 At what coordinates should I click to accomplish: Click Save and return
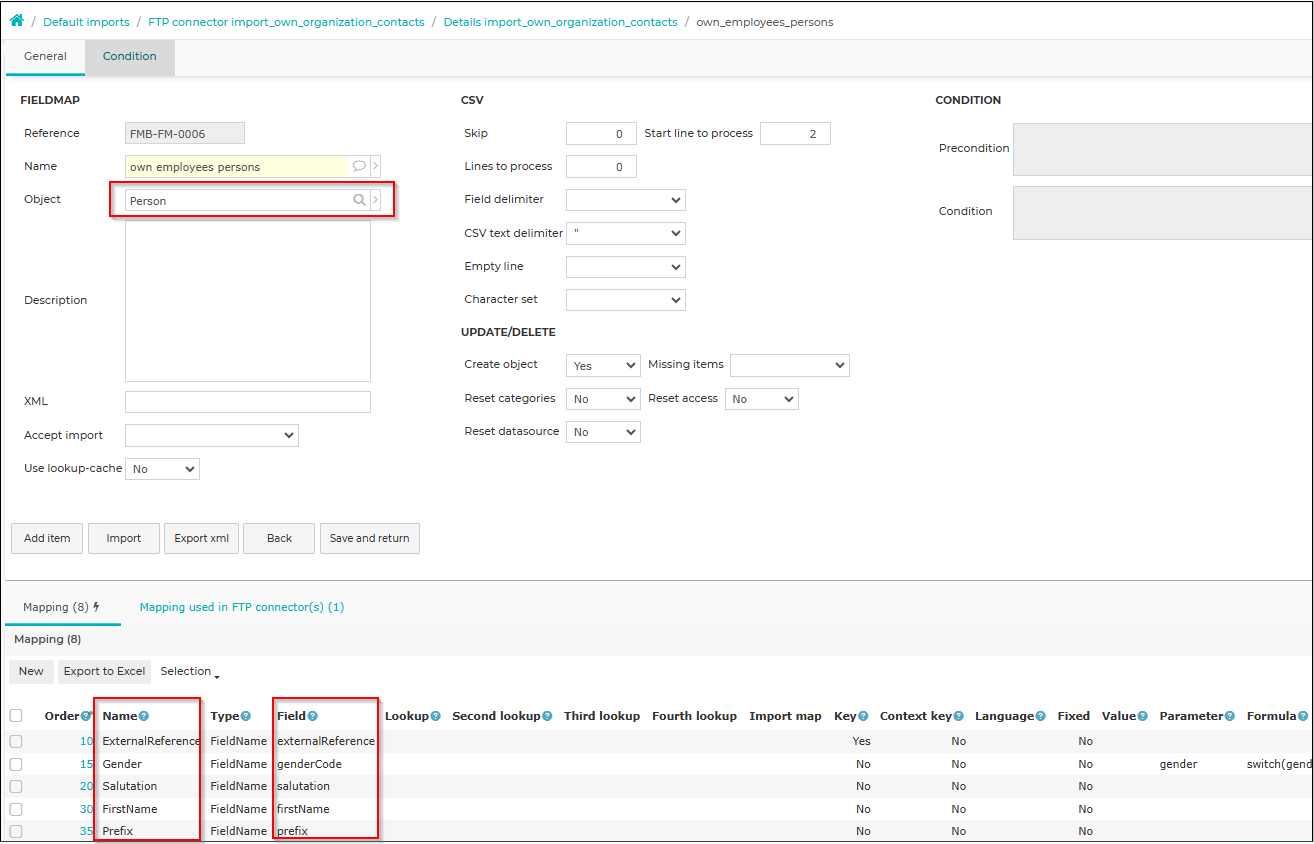[x=370, y=538]
